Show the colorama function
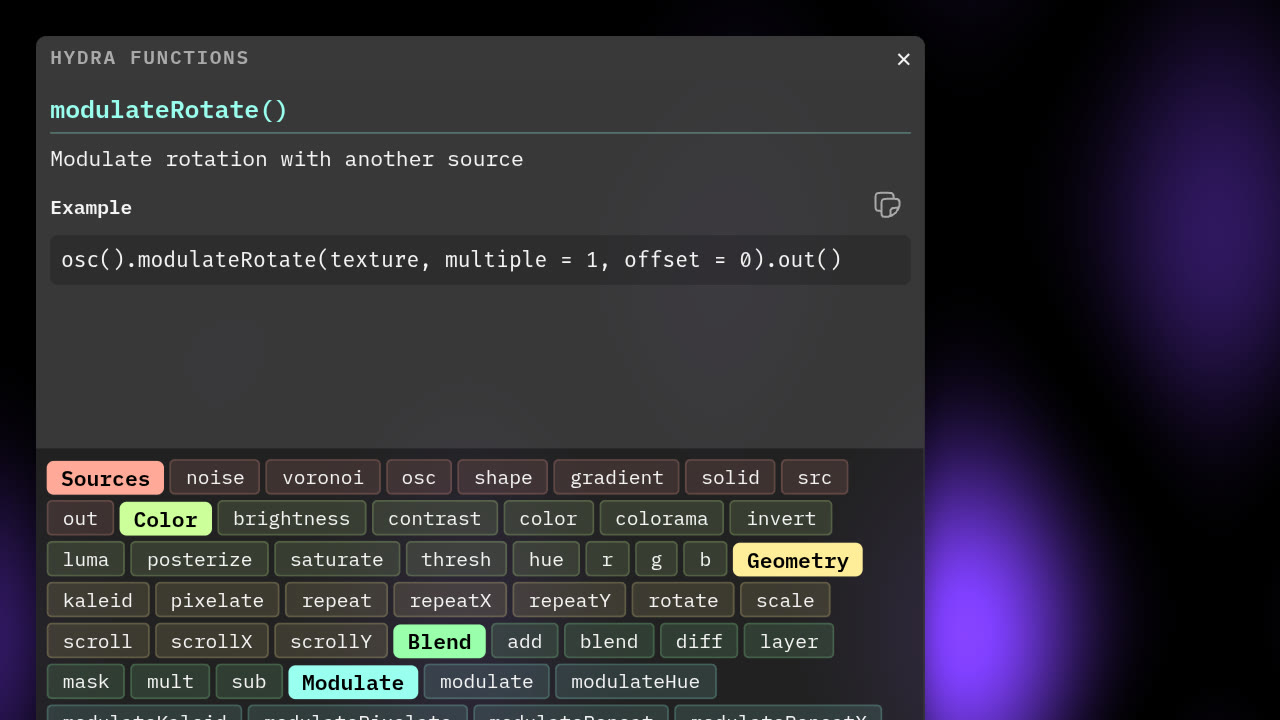The width and height of the screenshot is (1280, 720). pos(661,518)
